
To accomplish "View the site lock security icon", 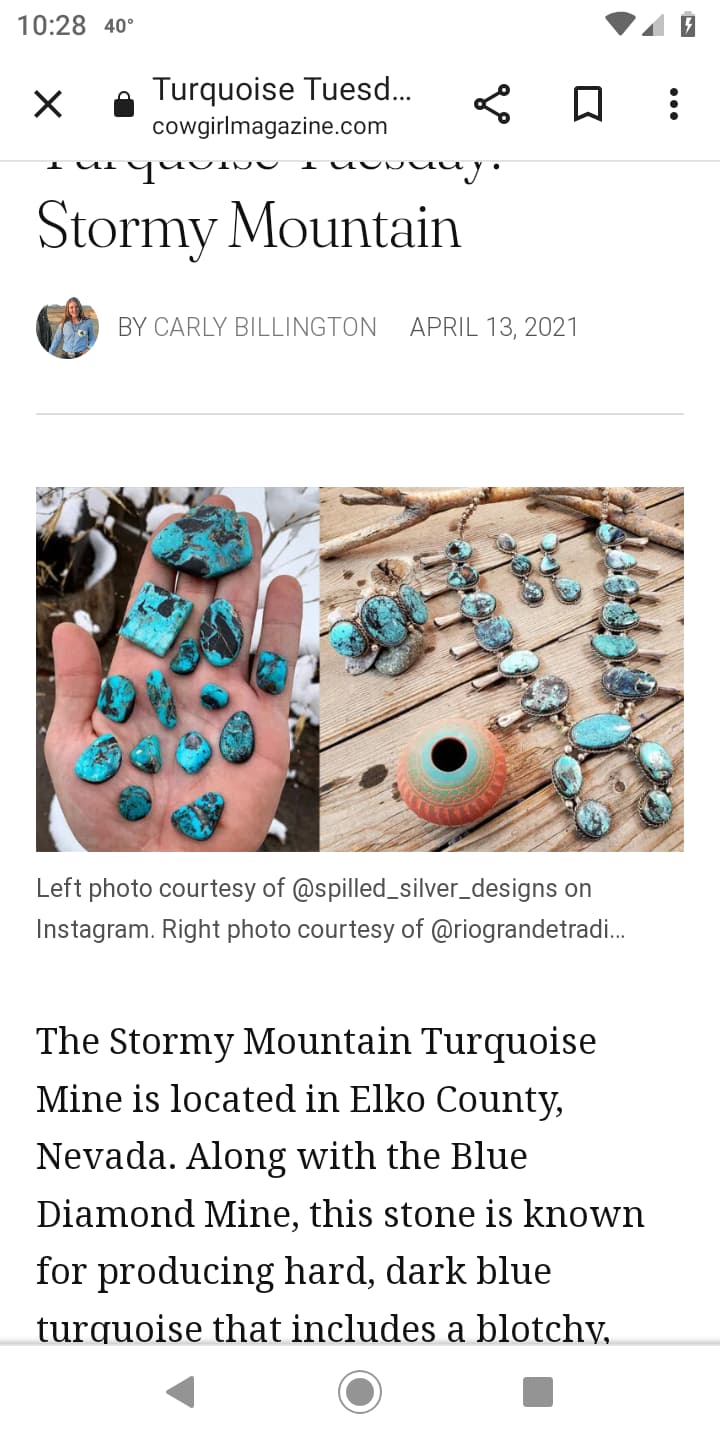I will (x=124, y=104).
